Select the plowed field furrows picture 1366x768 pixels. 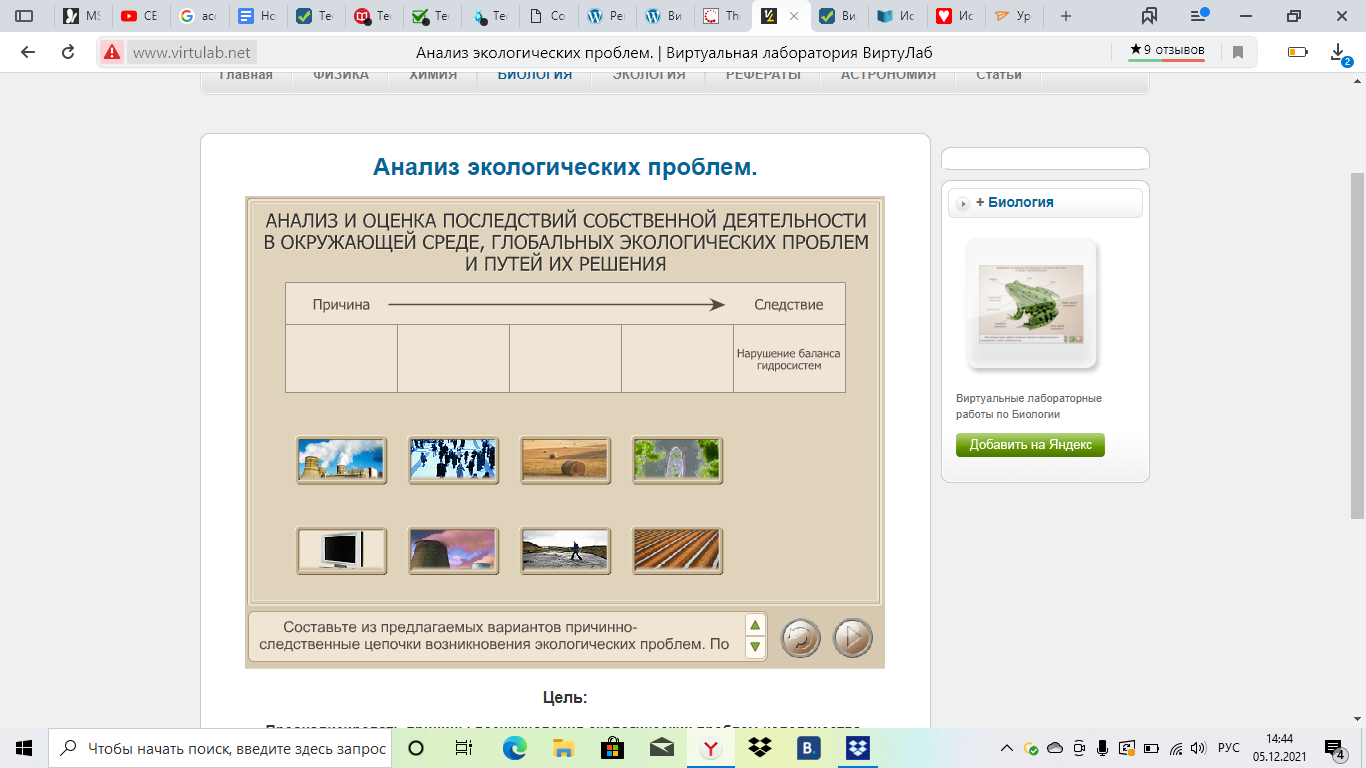[x=677, y=550]
